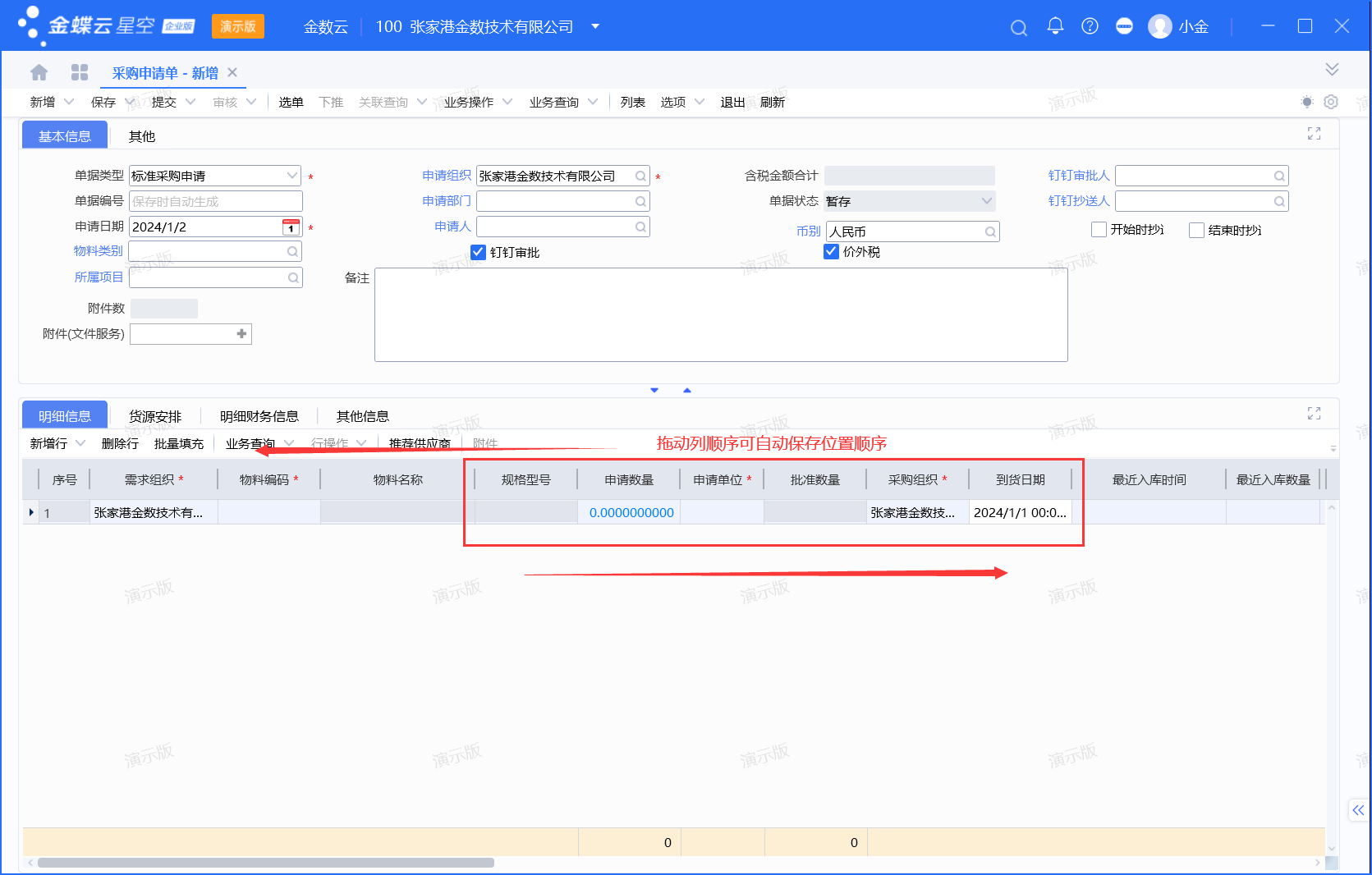The height and width of the screenshot is (875, 1372).
Task: Open the 单据类型 dropdown
Action: [292, 176]
